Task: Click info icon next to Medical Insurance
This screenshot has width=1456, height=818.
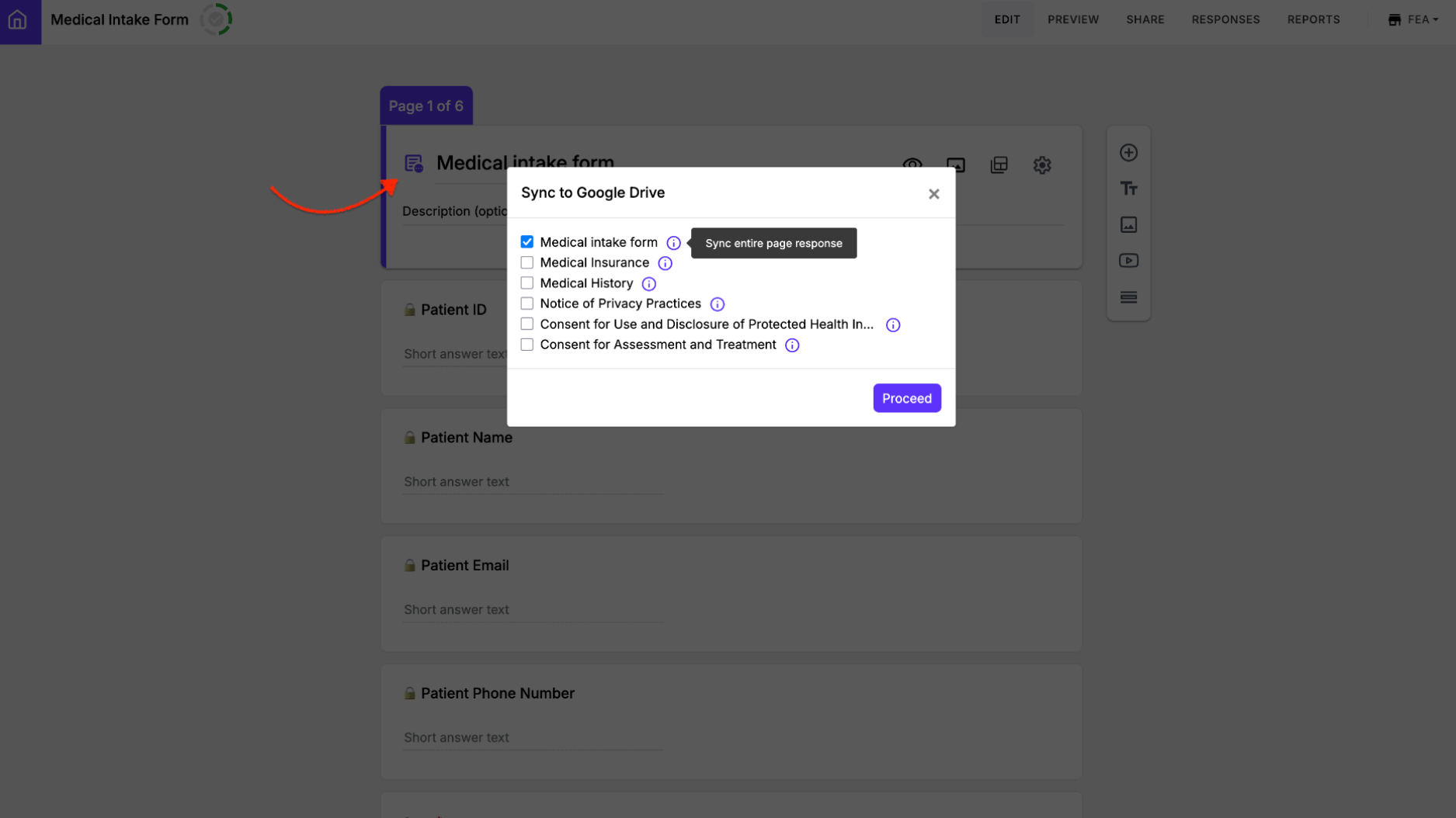Action: 665,263
